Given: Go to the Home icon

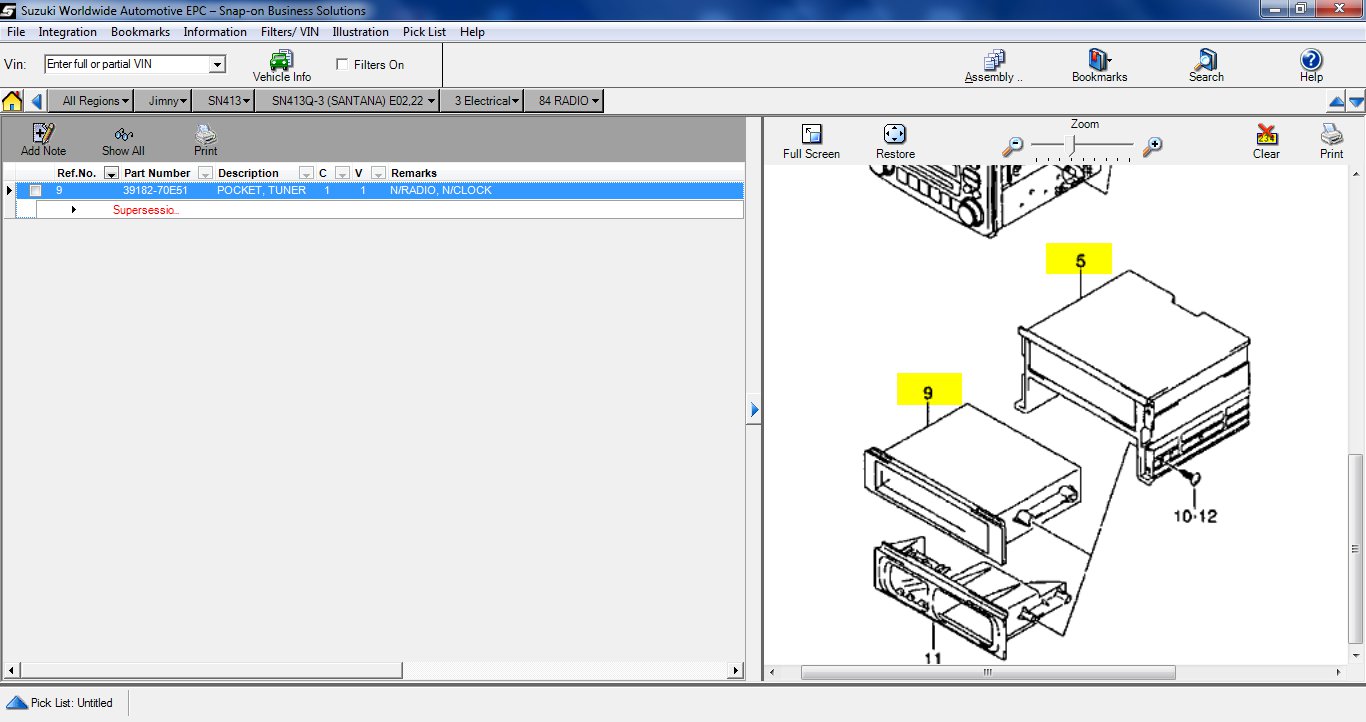Looking at the screenshot, I should pyautogui.click(x=12, y=101).
